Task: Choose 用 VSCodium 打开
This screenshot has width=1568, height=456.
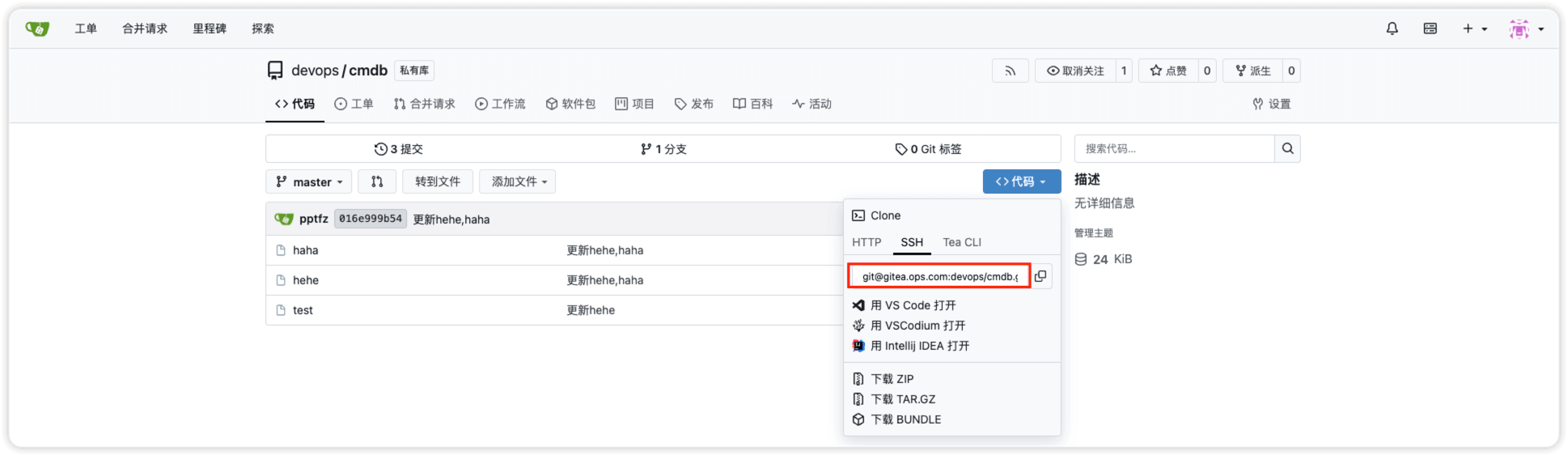Action: tap(909, 326)
